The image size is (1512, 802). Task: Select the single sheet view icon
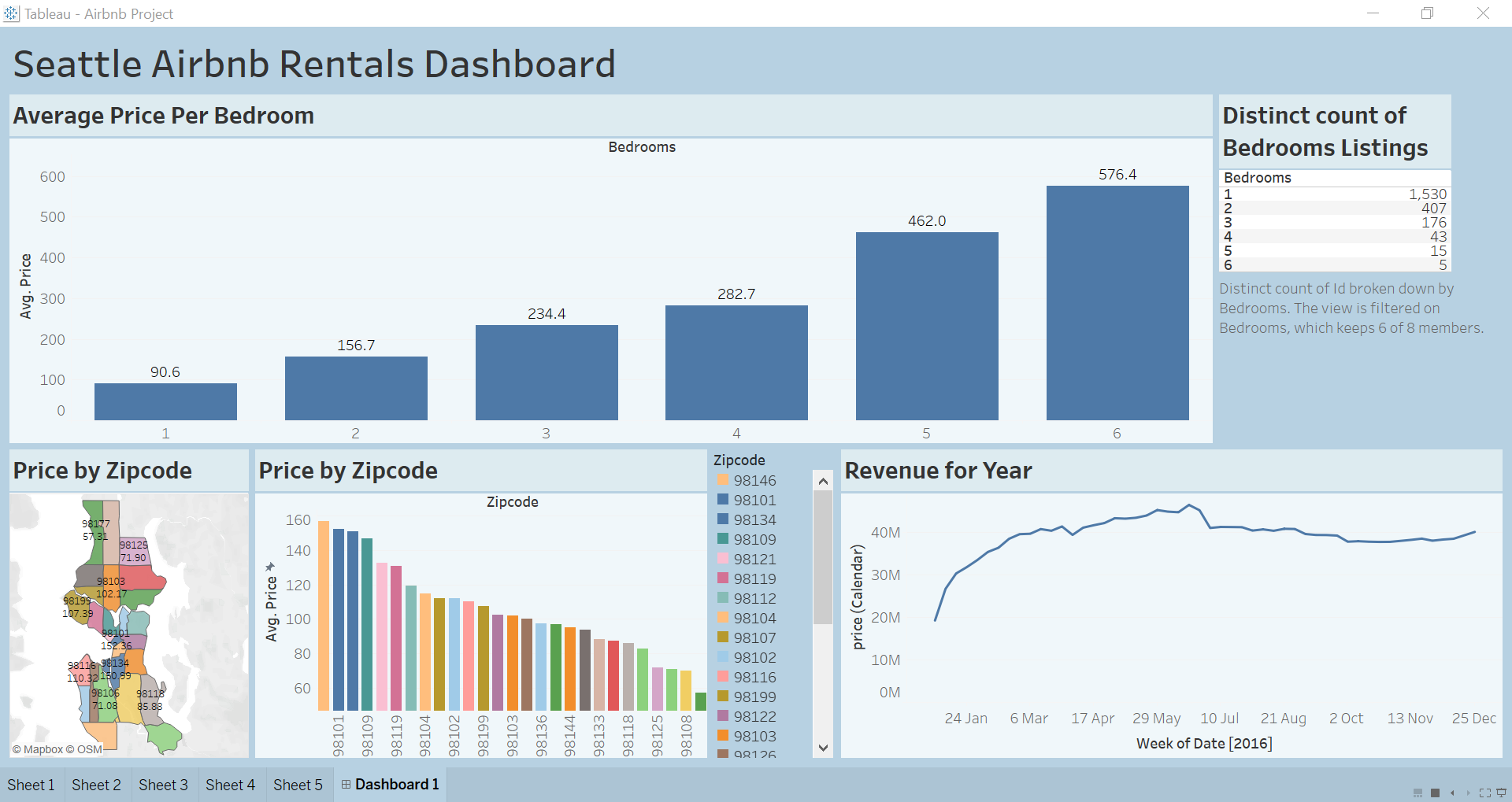coord(1435,793)
